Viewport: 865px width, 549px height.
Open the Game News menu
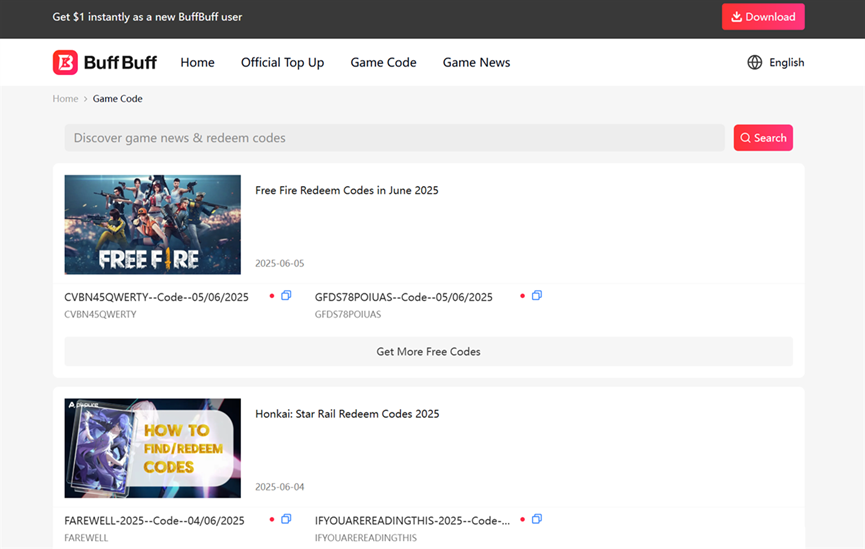pyautogui.click(x=477, y=62)
